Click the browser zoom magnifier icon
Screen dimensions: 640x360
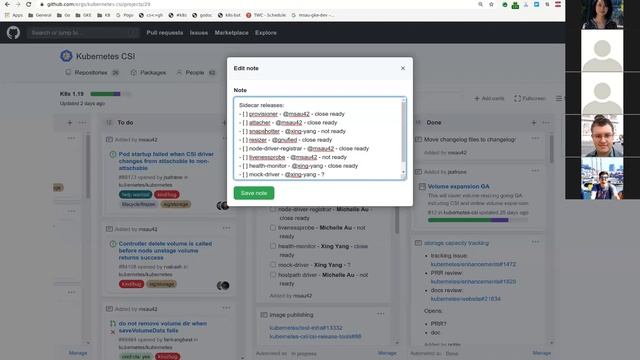[x=480, y=4]
